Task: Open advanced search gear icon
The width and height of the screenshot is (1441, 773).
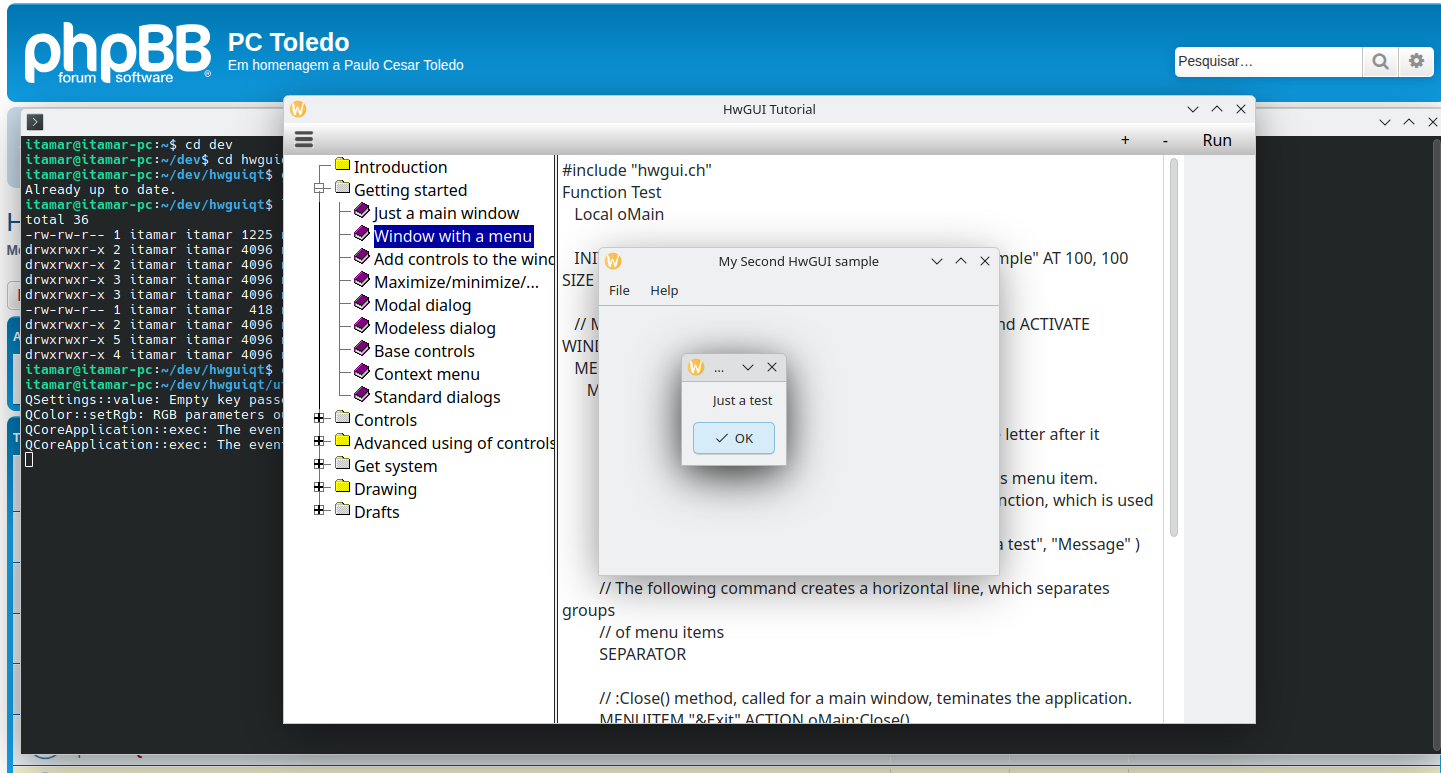Action: (1416, 61)
